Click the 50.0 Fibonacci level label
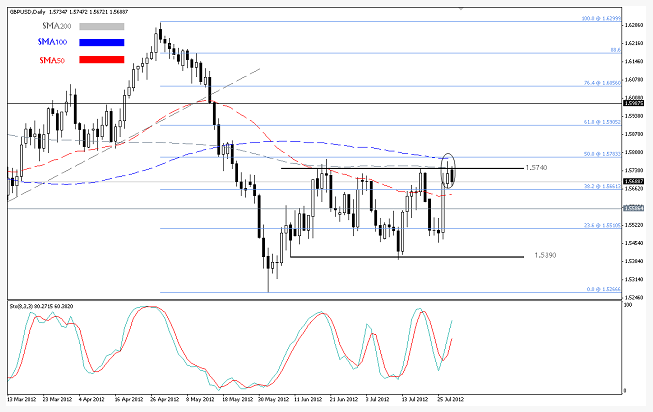This screenshot has height=412, width=653. (x=602, y=154)
